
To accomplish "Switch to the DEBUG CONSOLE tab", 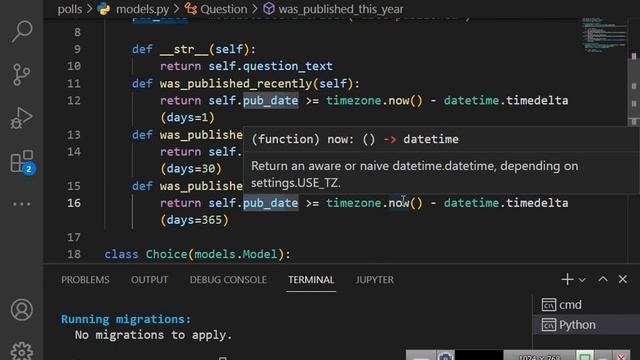I will [x=228, y=280].
